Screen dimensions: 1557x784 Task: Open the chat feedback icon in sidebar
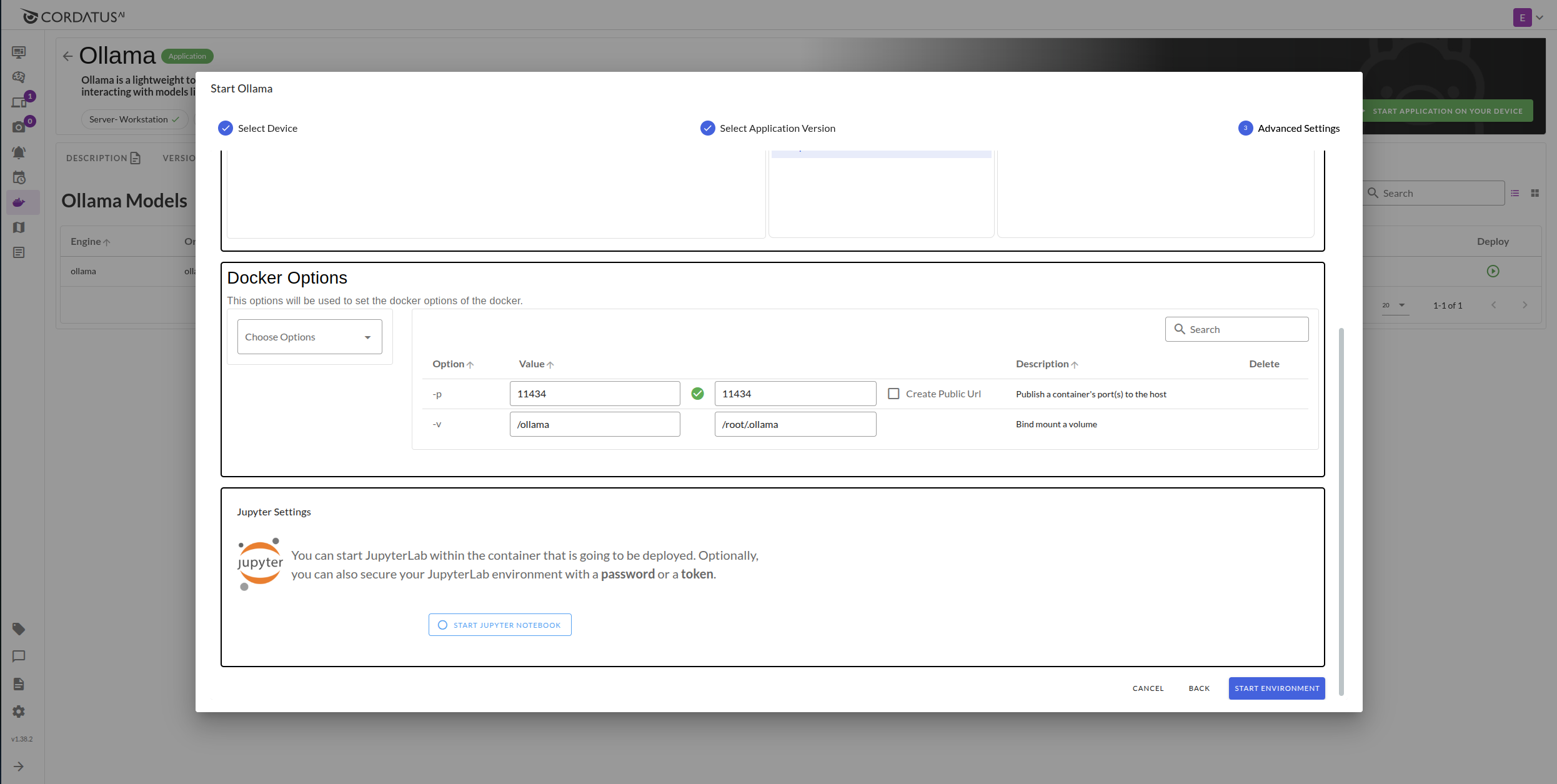pos(19,656)
